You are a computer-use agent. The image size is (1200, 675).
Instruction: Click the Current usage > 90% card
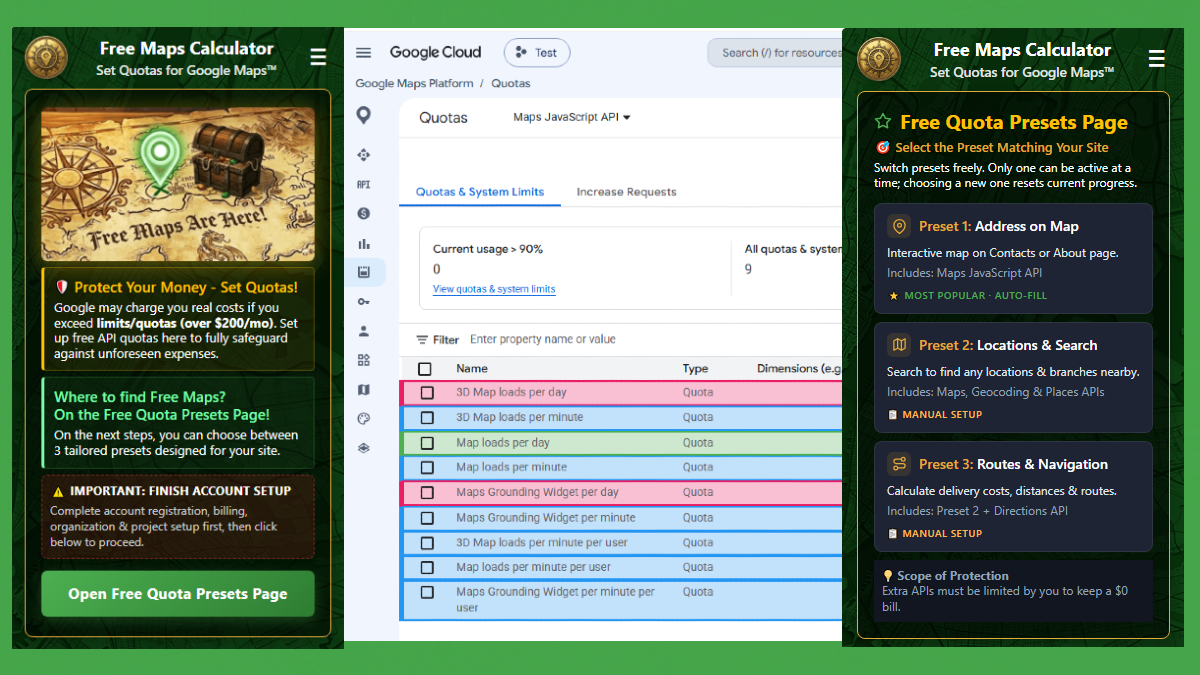click(x=574, y=269)
